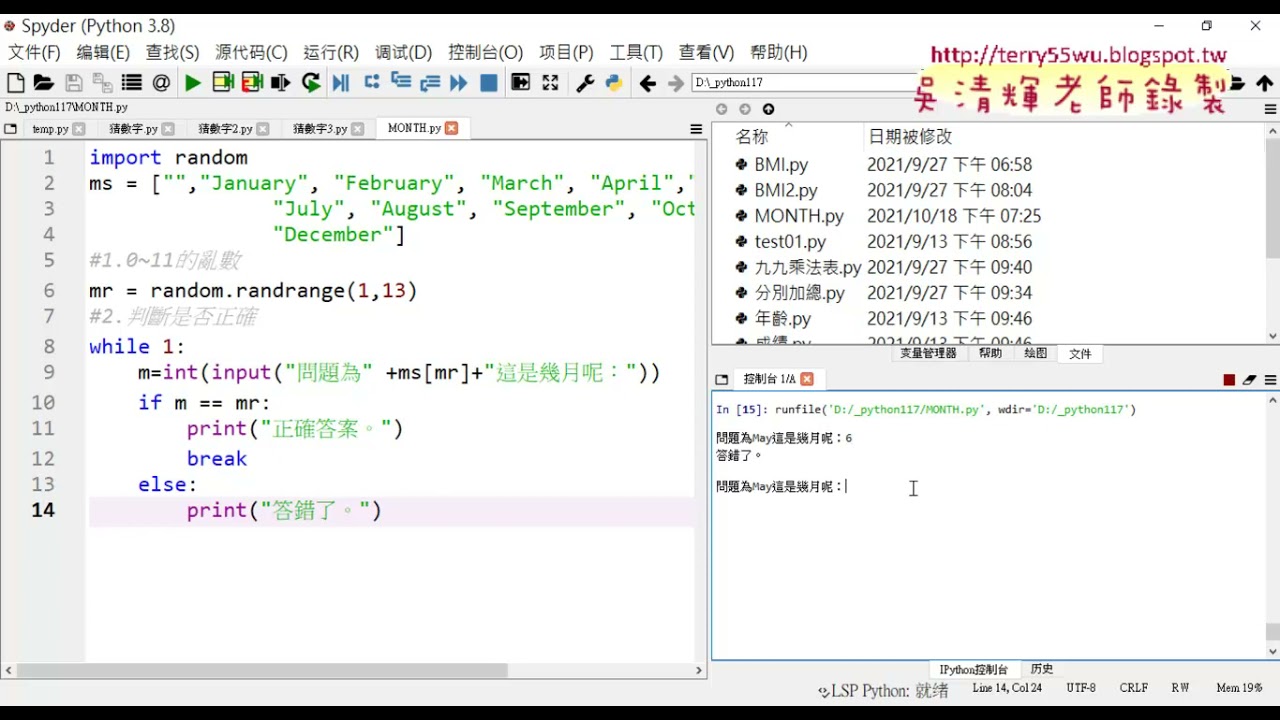Step over current line debug icon
Screen dimensions: 1280x720
point(372,83)
